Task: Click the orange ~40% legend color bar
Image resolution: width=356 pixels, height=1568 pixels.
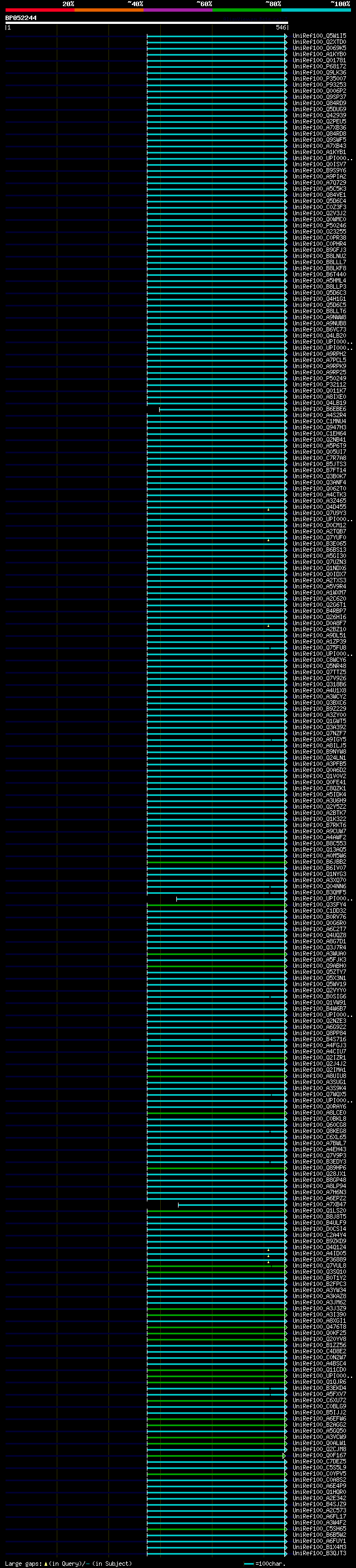Action: [x=109, y=10]
